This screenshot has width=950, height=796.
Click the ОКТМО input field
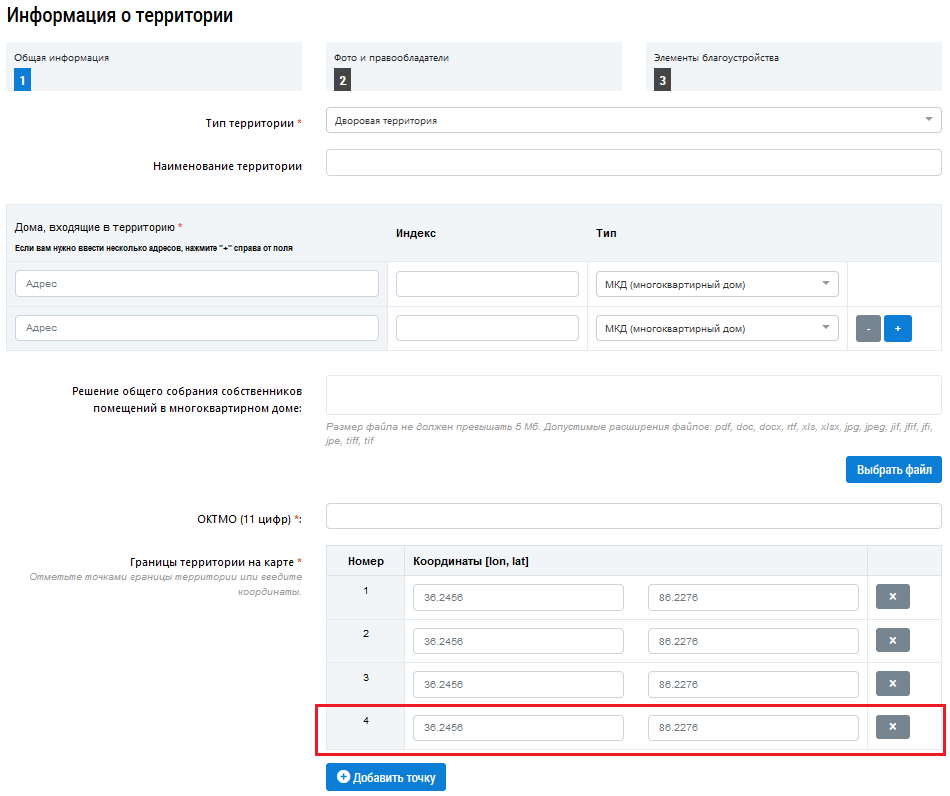(x=633, y=516)
